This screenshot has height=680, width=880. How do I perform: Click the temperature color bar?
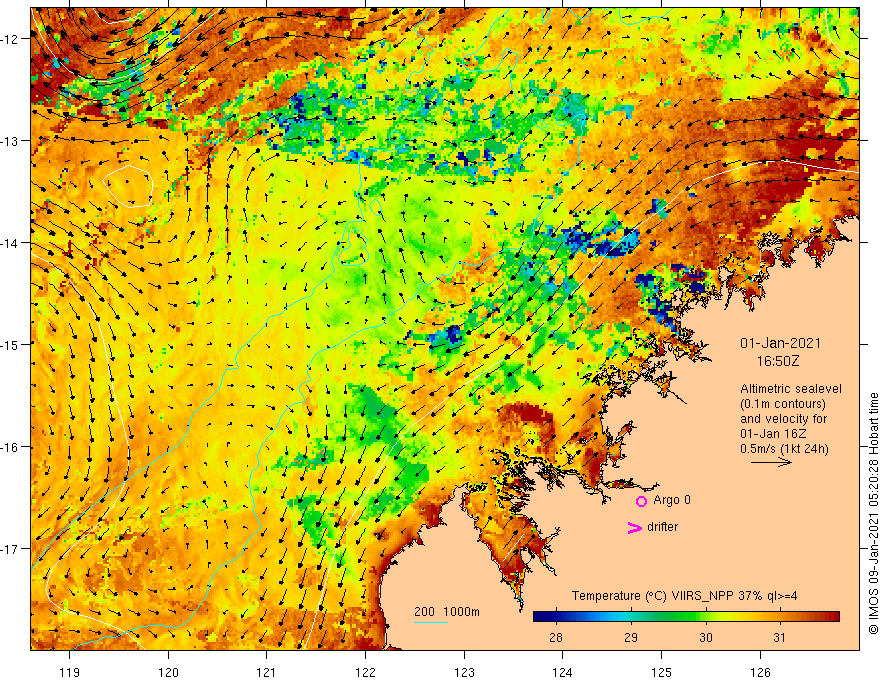686,616
